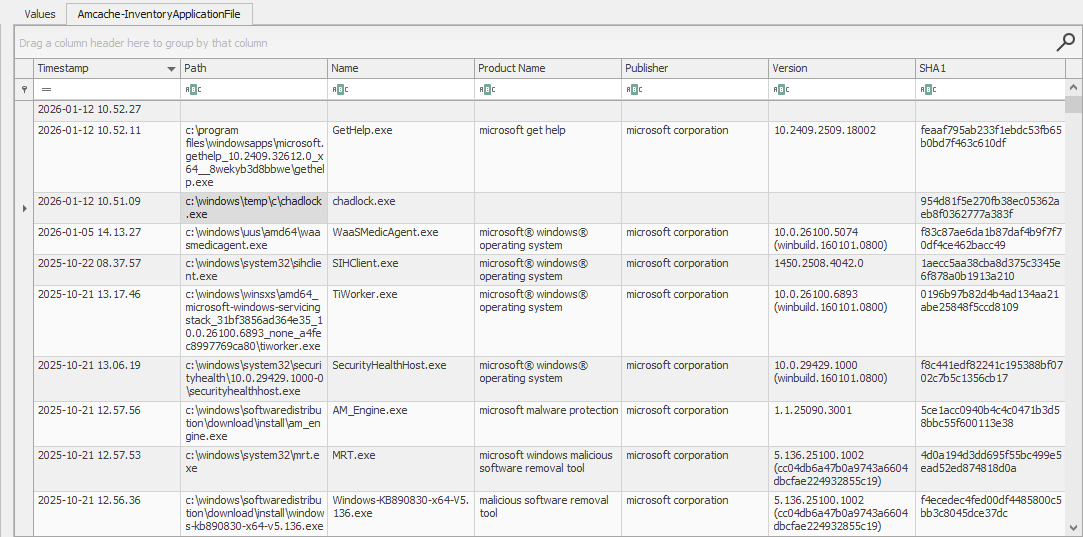
Task: Select the waasmedicagent.exe path cell
Action: pos(254,239)
